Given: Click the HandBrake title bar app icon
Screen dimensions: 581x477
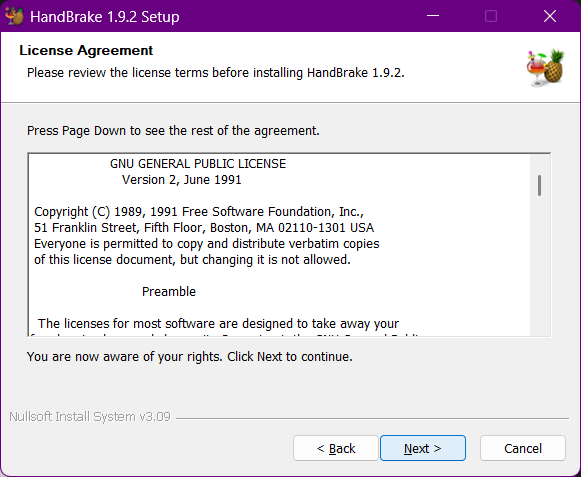Looking at the screenshot, I should (14, 16).
